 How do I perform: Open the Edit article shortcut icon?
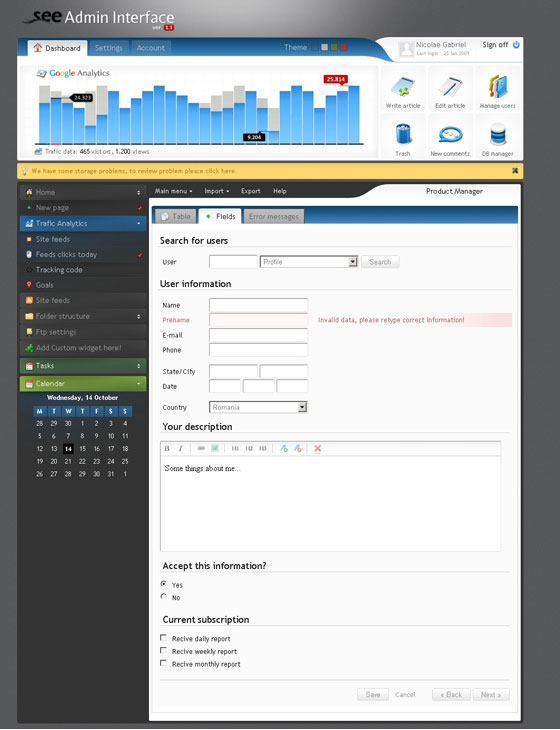(450, 87)
